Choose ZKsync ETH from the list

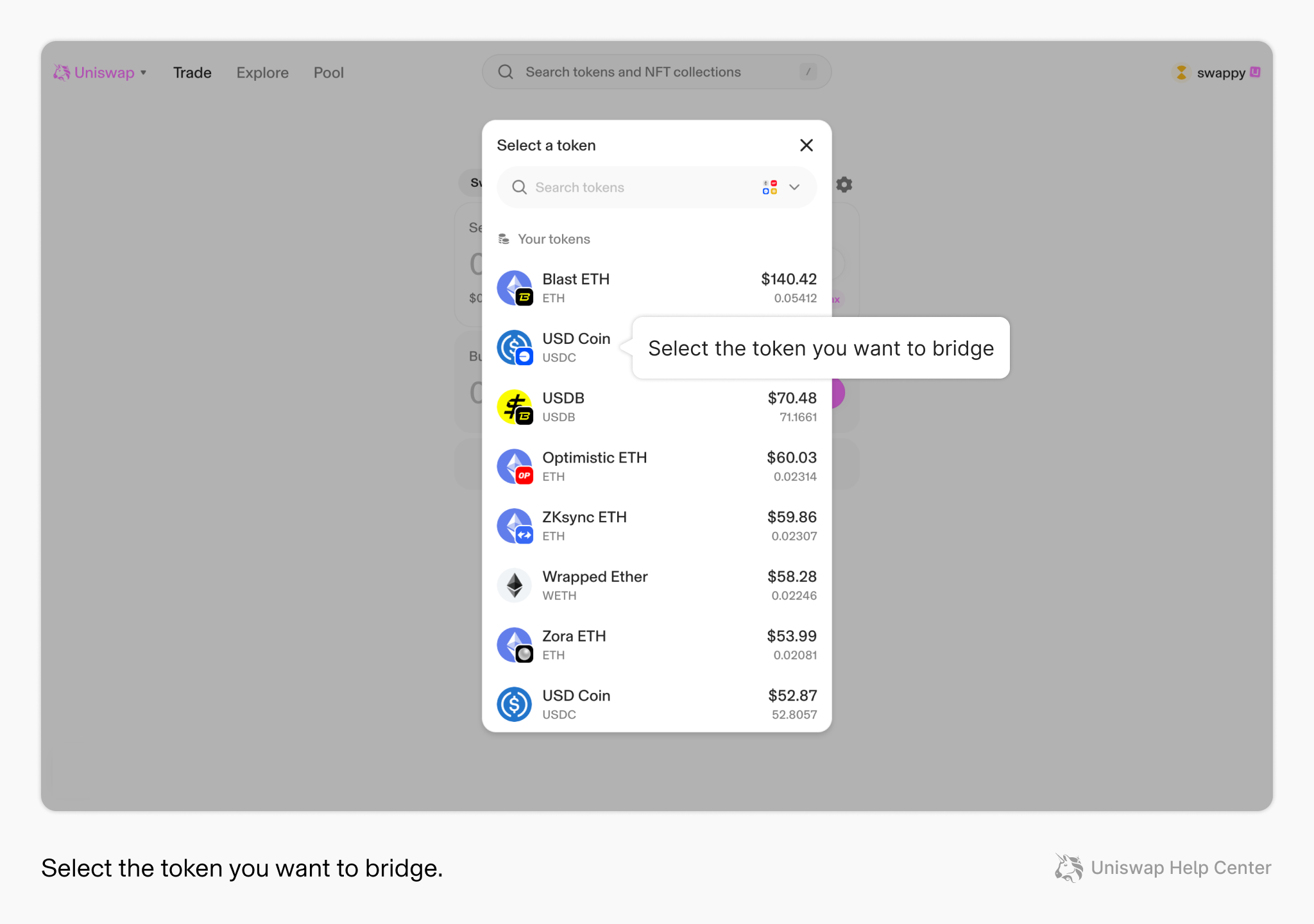[x=584, y=517]
